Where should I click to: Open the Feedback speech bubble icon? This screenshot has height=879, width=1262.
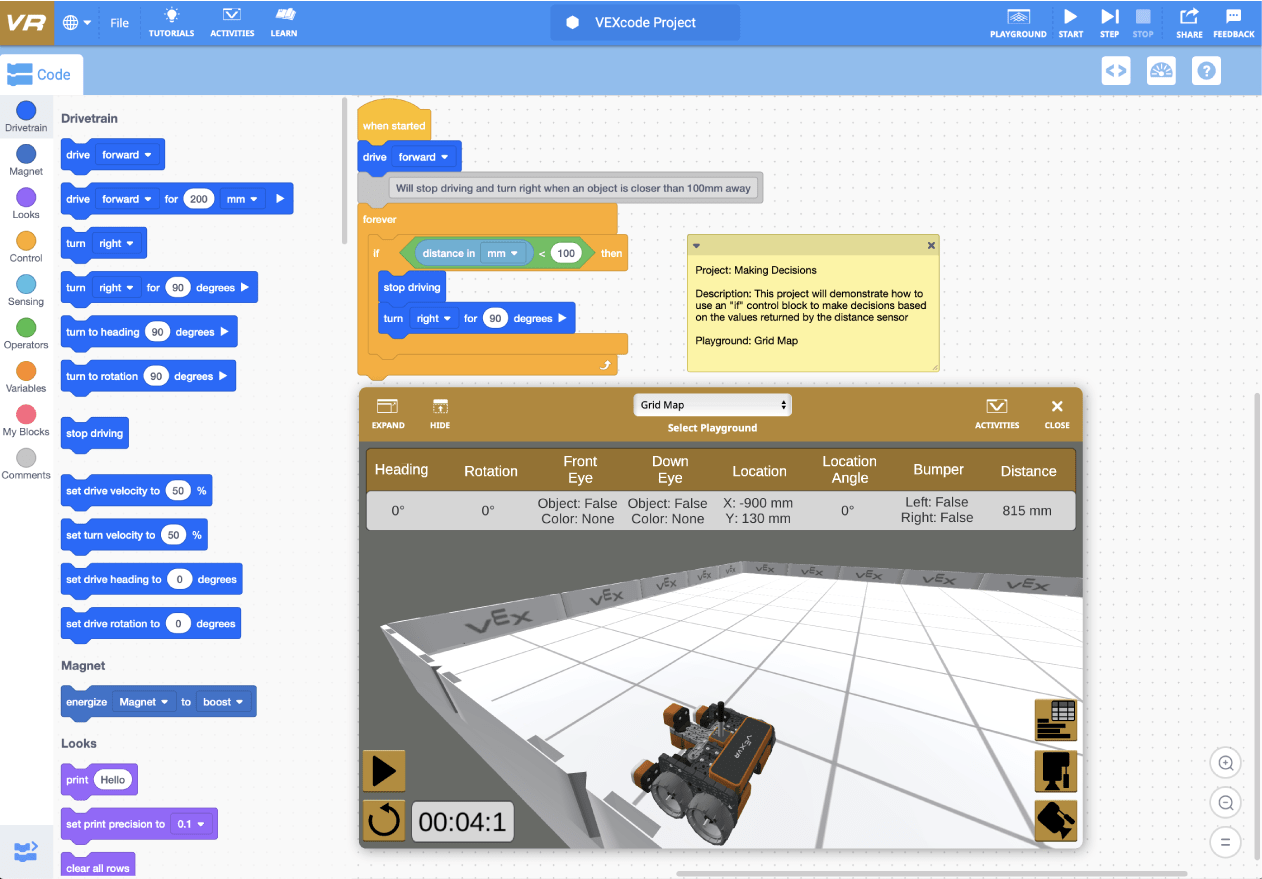[1233, 22]
